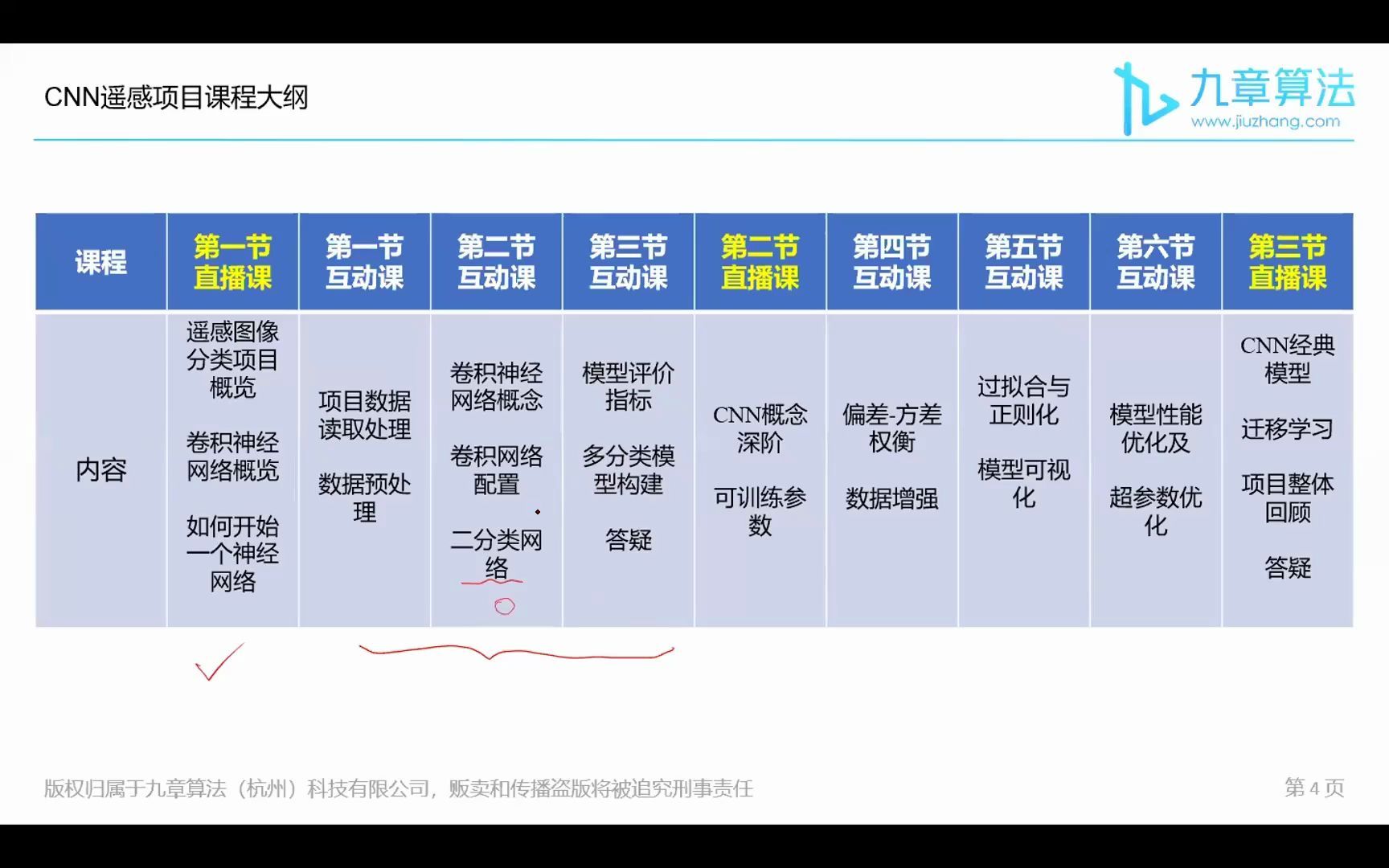
Task: Click the text 卷积神经网络概念
Action: pyautogui.click(x=496, y=387)
